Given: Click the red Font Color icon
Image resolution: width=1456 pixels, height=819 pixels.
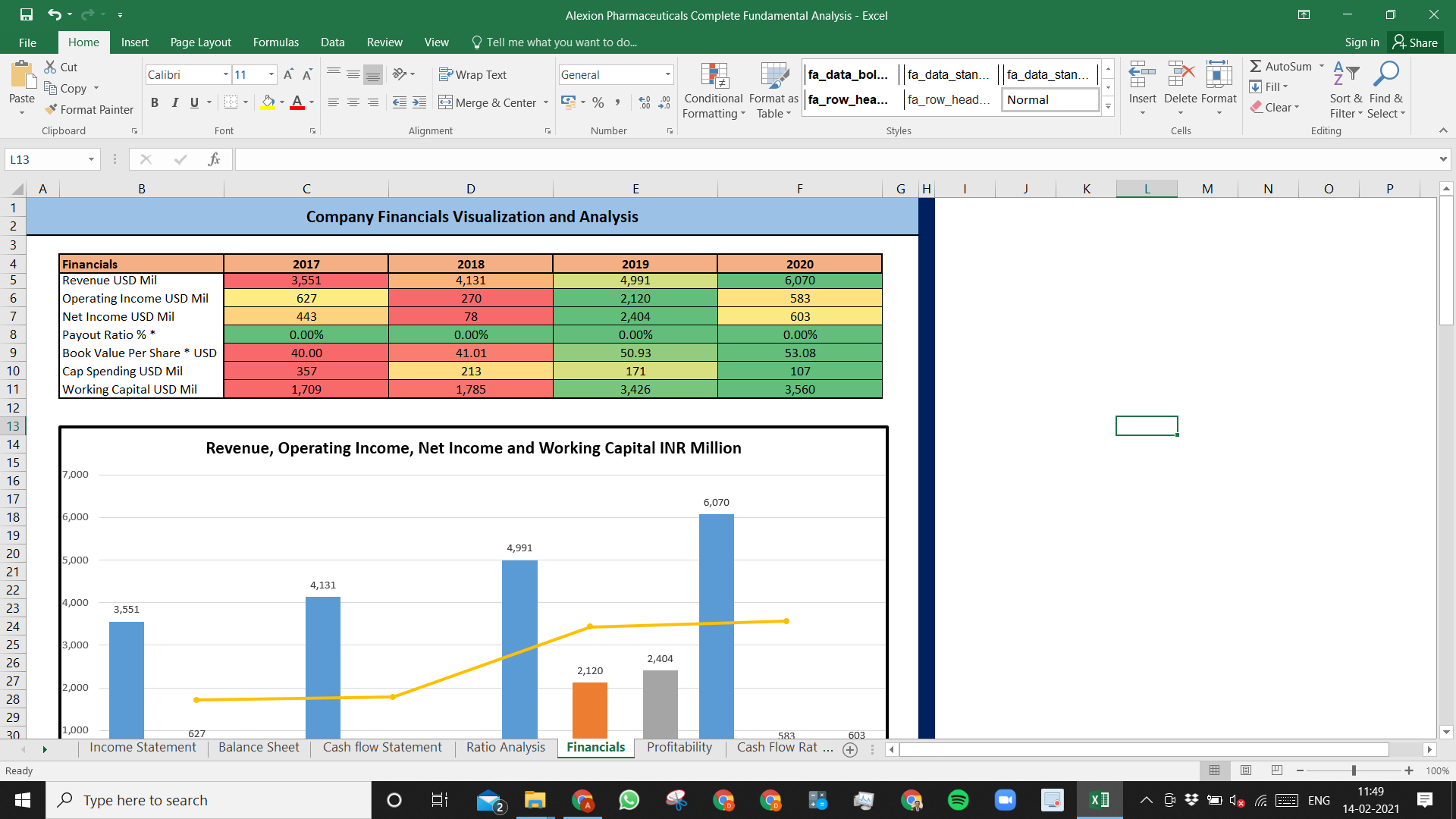Looking at the screenshot, I should [x=297, y=102].
